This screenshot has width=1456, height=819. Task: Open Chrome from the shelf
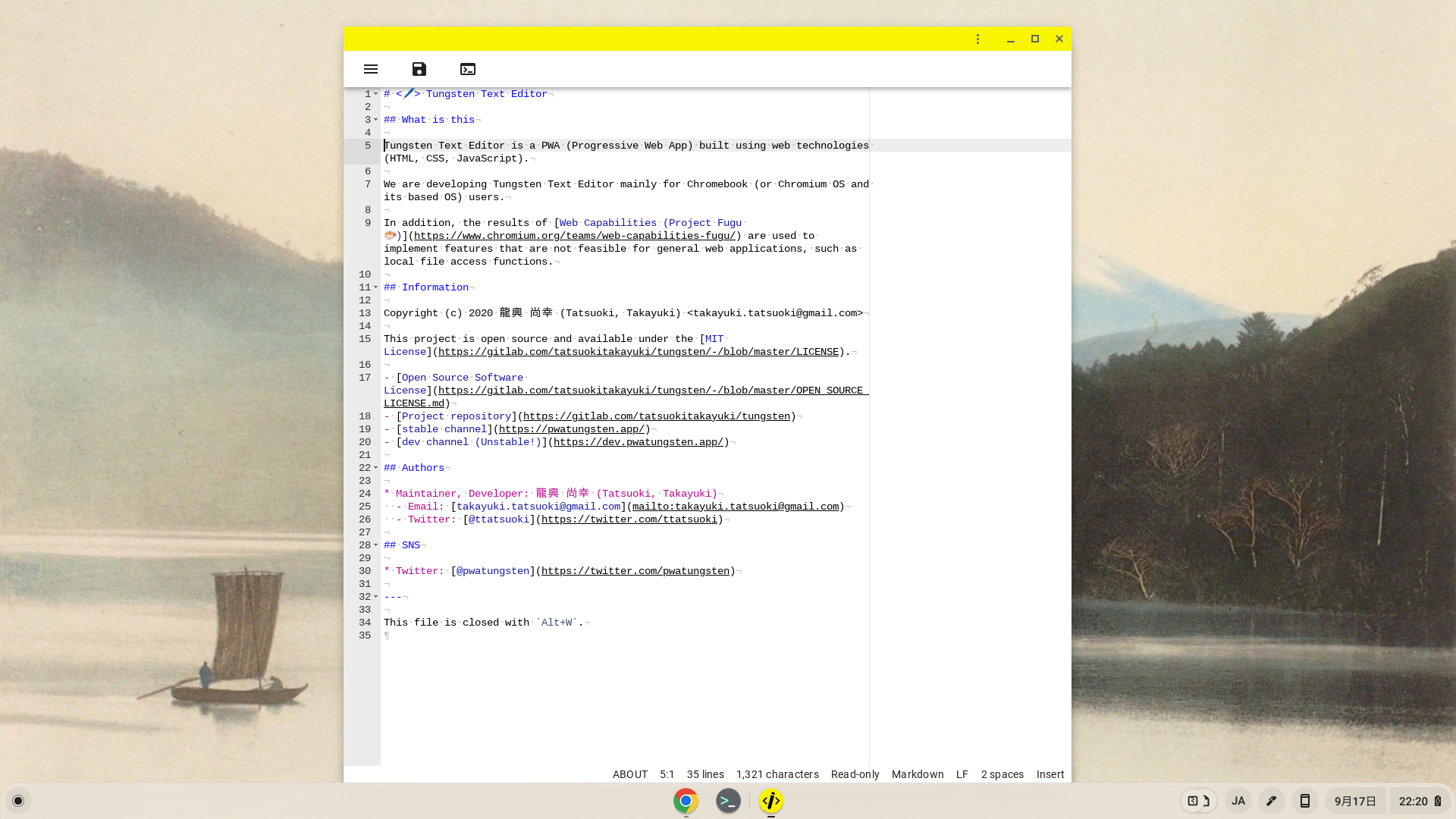686,801
